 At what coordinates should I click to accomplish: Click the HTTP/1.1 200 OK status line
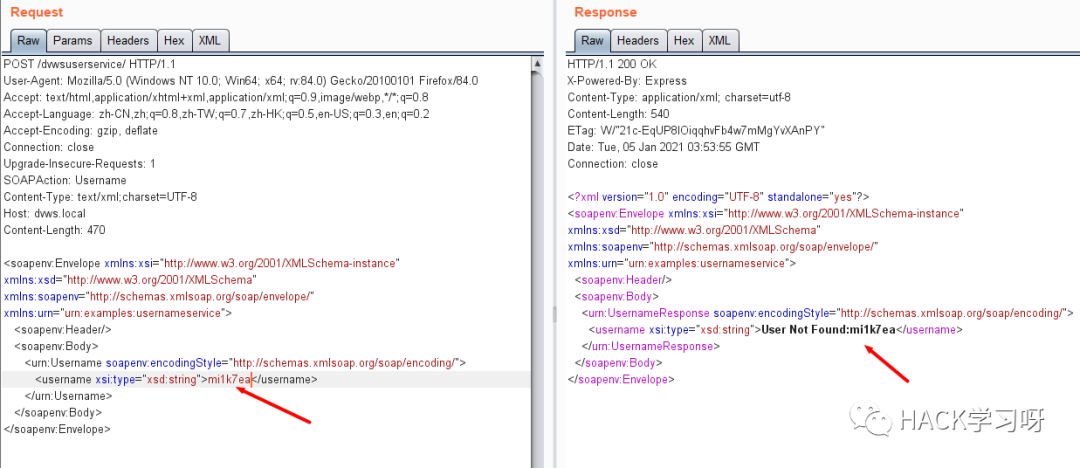tap(612, 64)
